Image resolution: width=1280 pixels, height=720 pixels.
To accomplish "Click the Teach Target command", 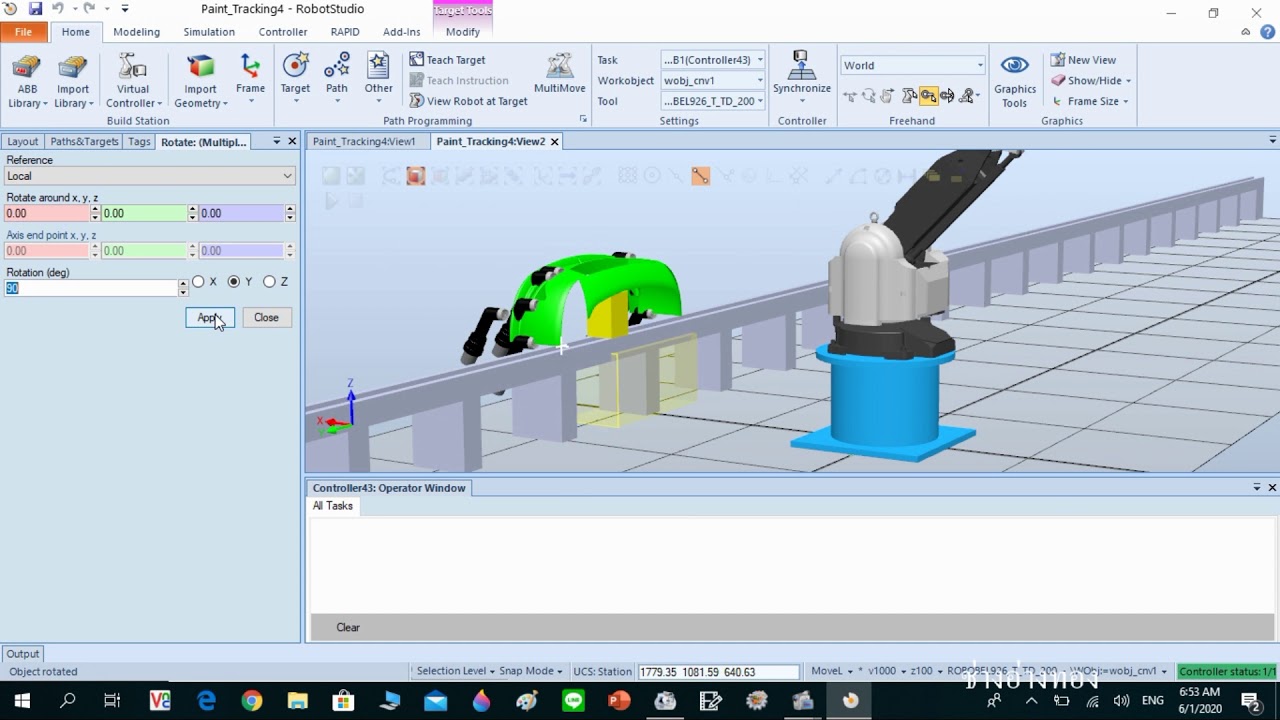I will 447,60.
